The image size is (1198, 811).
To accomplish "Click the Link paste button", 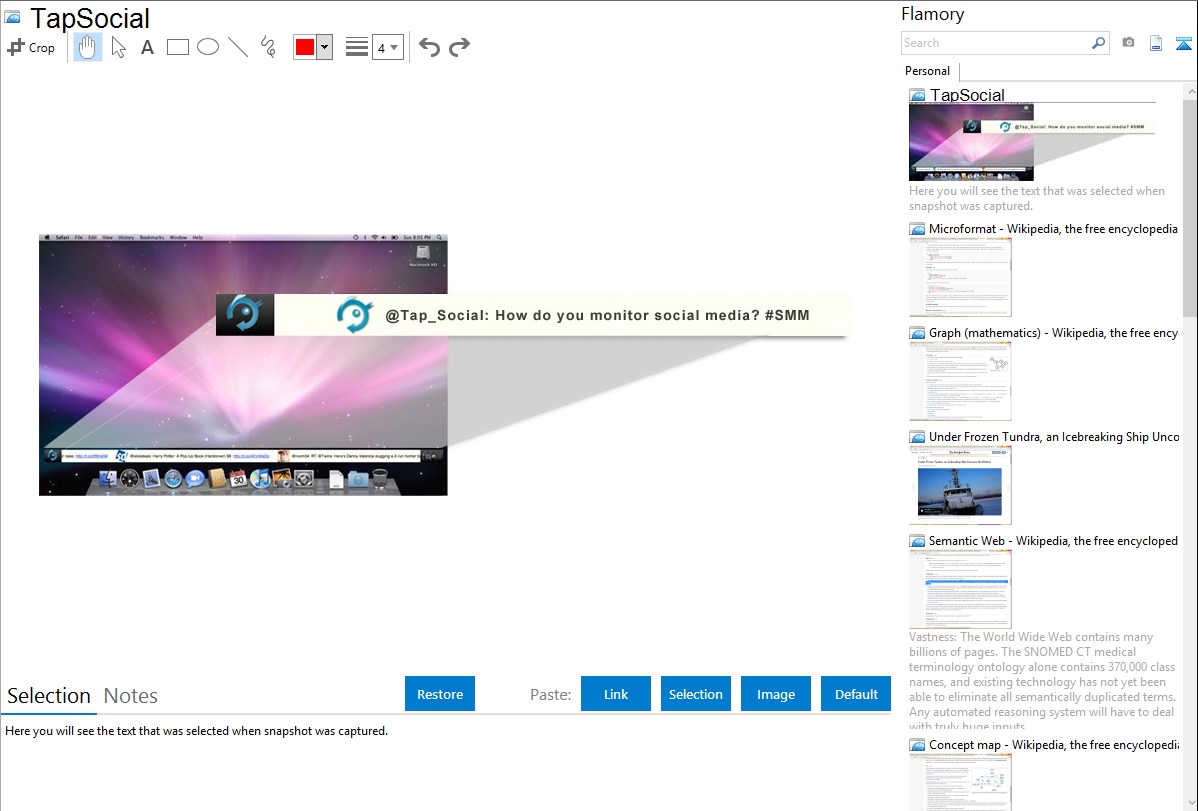I will tap(616, 694).
